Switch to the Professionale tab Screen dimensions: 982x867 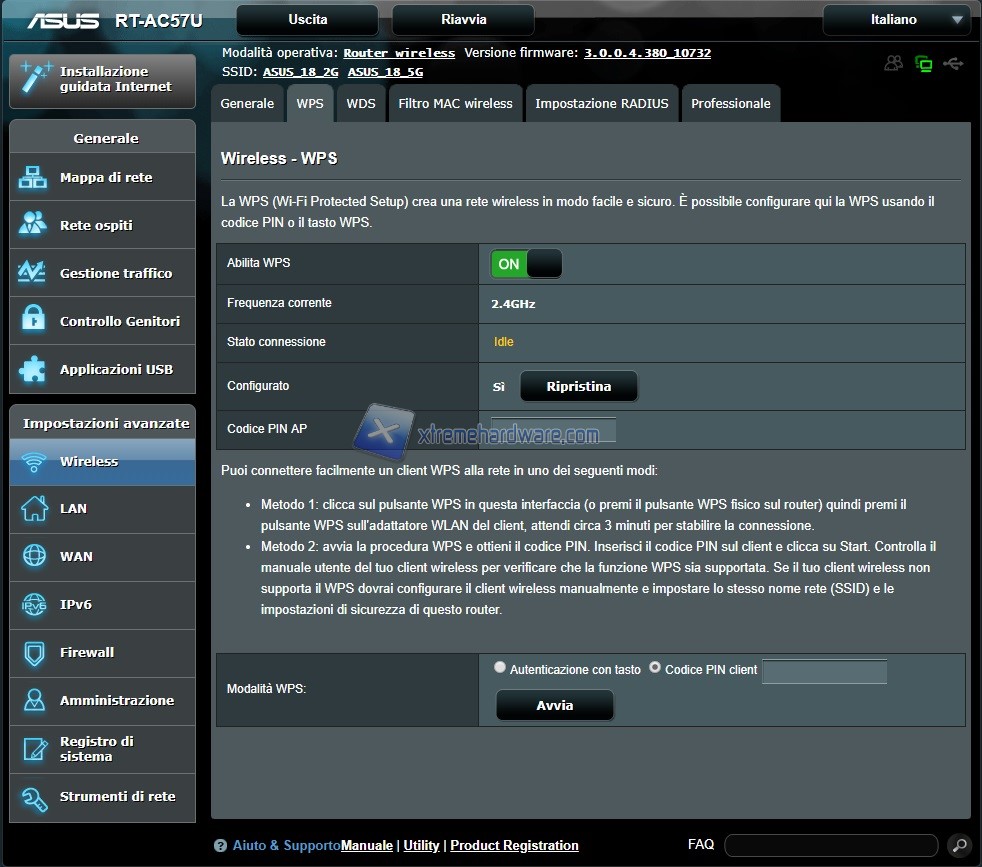[730, 104]
